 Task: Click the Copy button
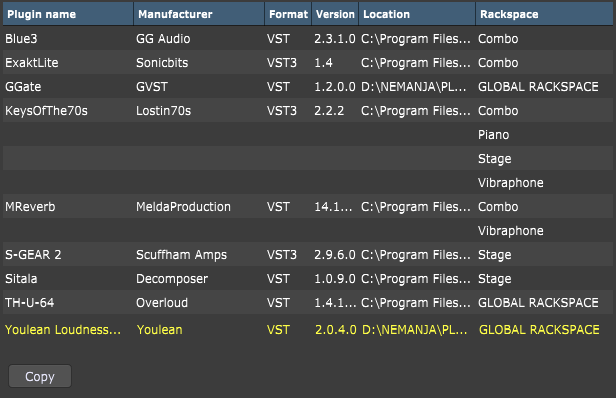(x=40, y=376)
